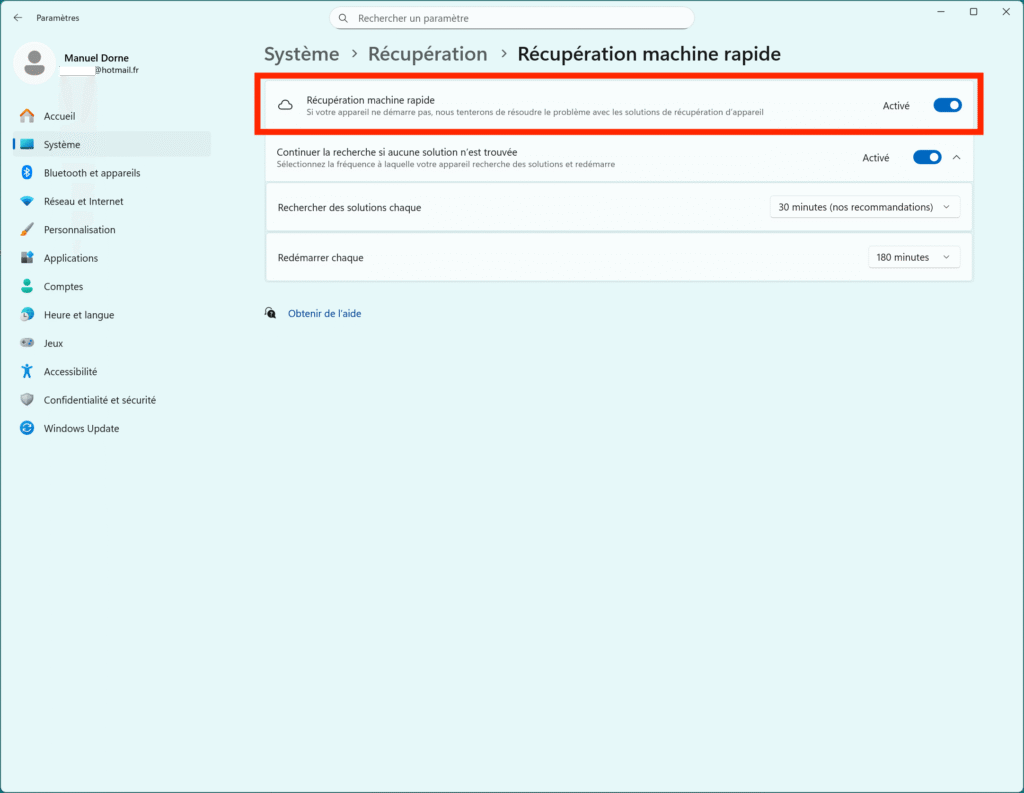Viewport: 1024px width, 793px height.
Task: Click the Bluetooth et appareils icon
Action: (27, 173)
